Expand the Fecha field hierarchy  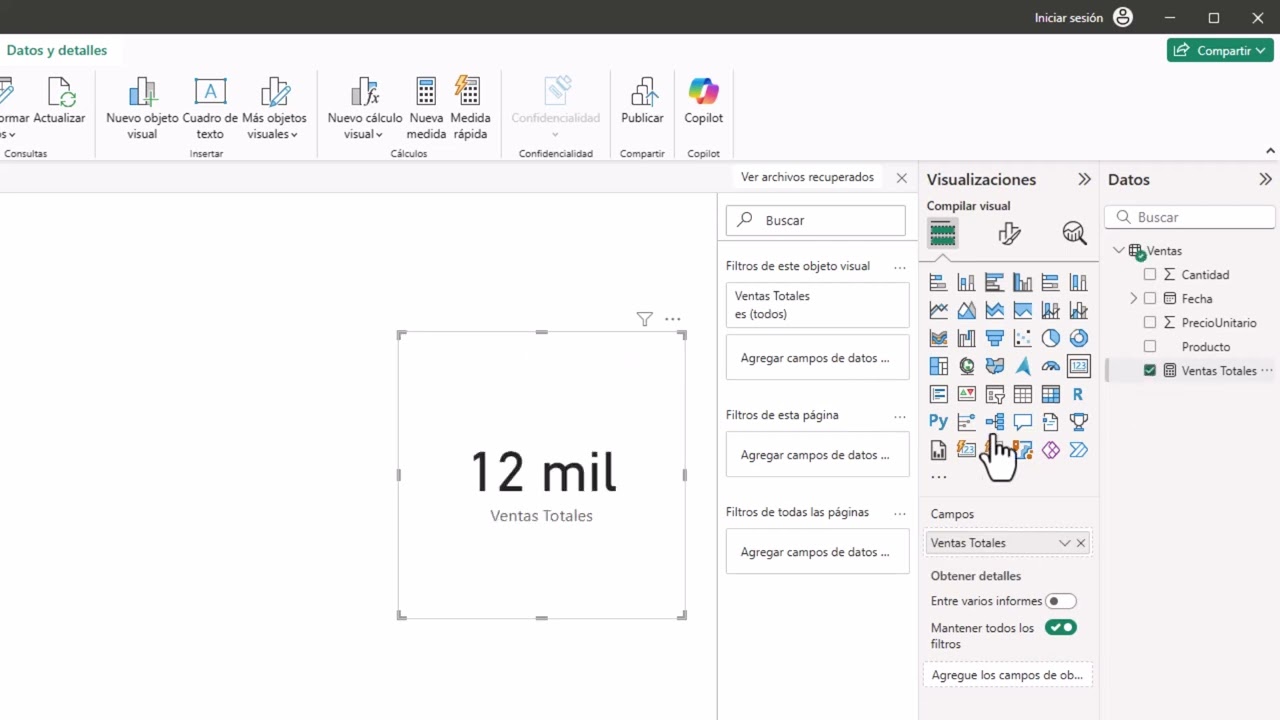[1134, 298]
